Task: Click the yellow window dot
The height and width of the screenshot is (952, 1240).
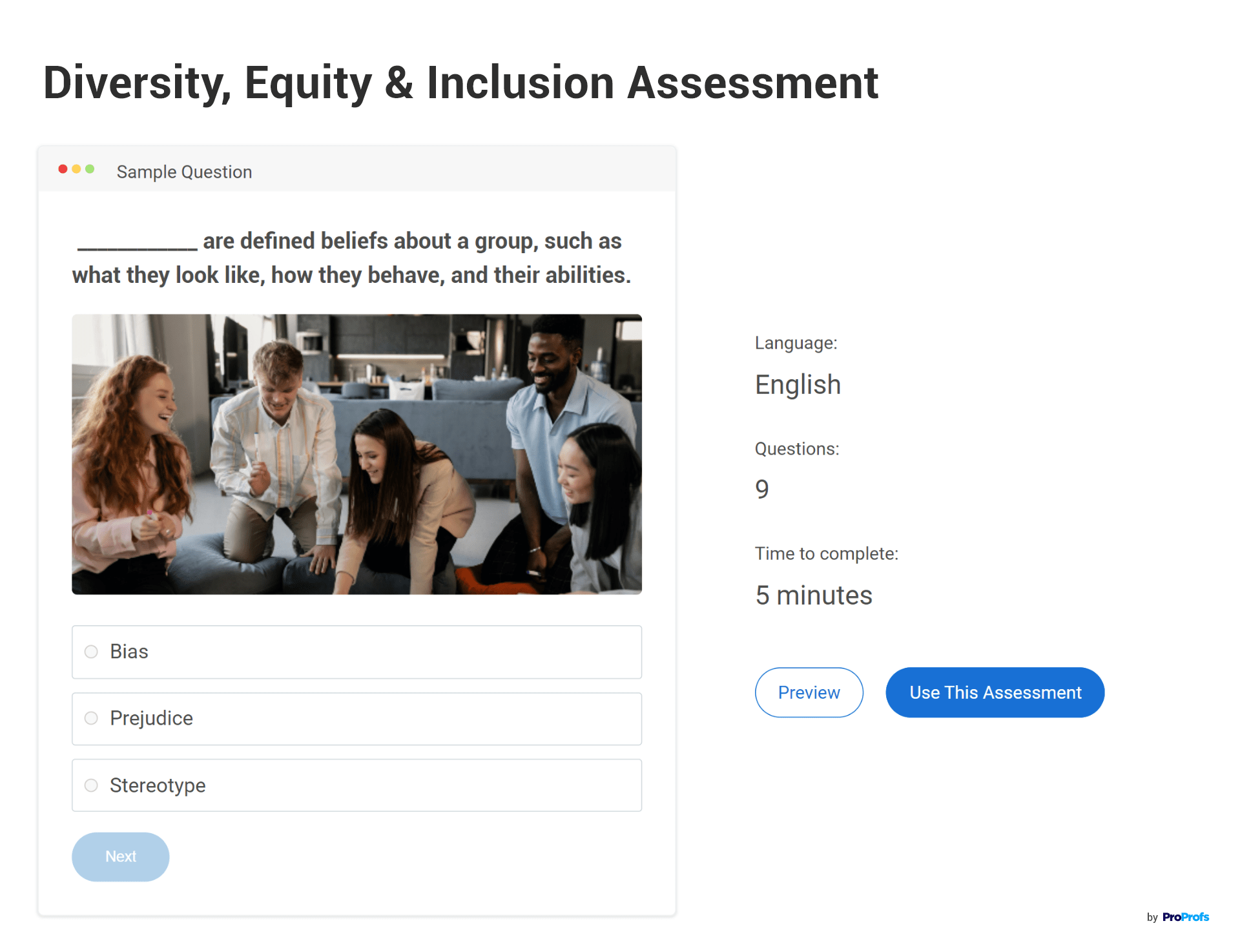Action: pos(76,169)
